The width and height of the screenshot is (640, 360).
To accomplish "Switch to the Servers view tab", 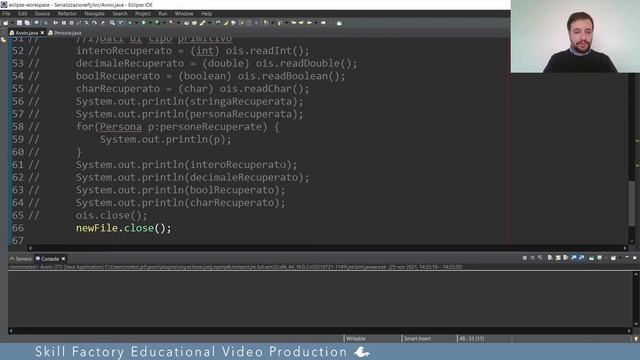I will tap(20, 259).
